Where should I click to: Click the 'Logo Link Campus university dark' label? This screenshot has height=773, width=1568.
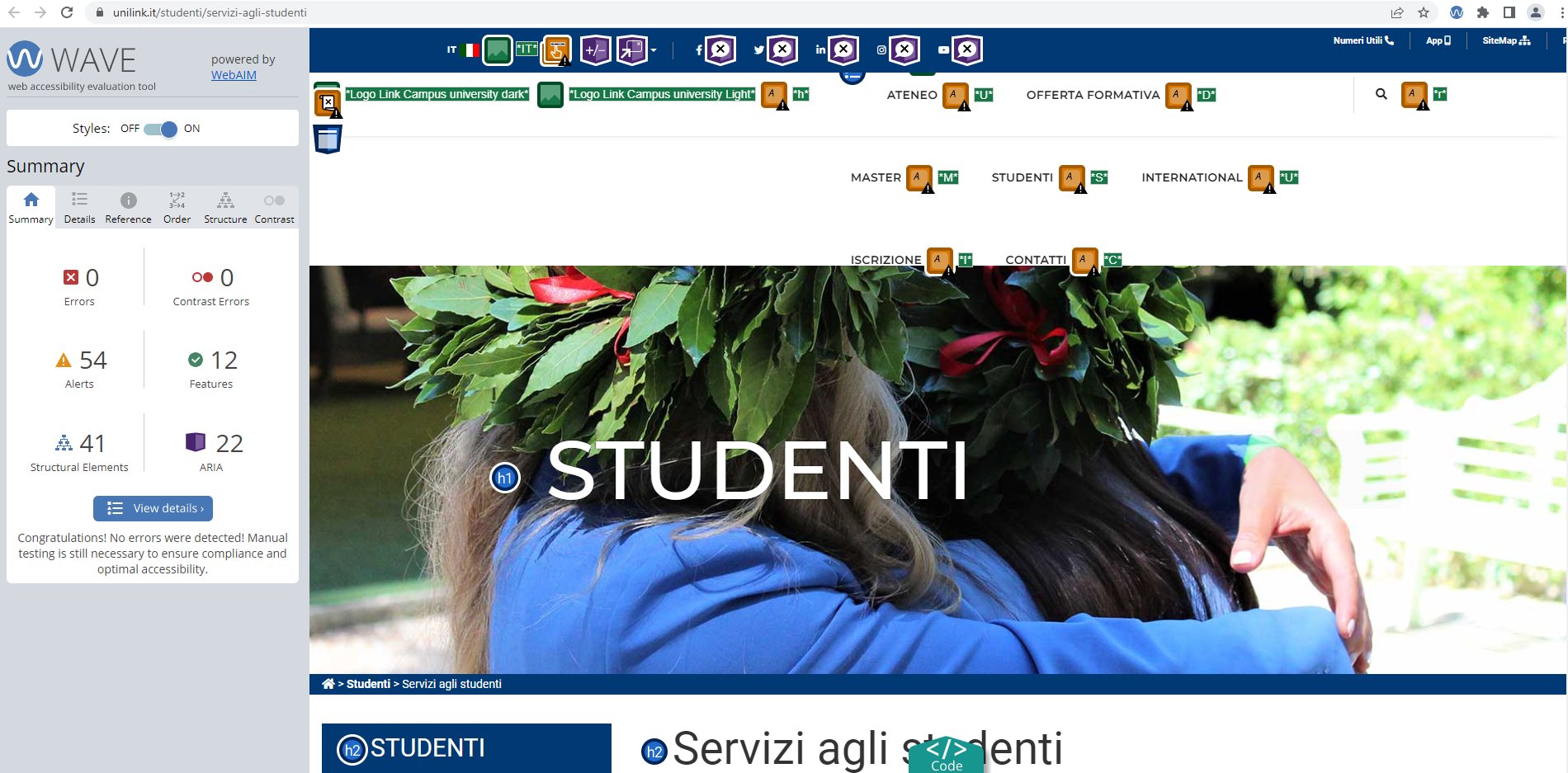(x=437, y=94)
